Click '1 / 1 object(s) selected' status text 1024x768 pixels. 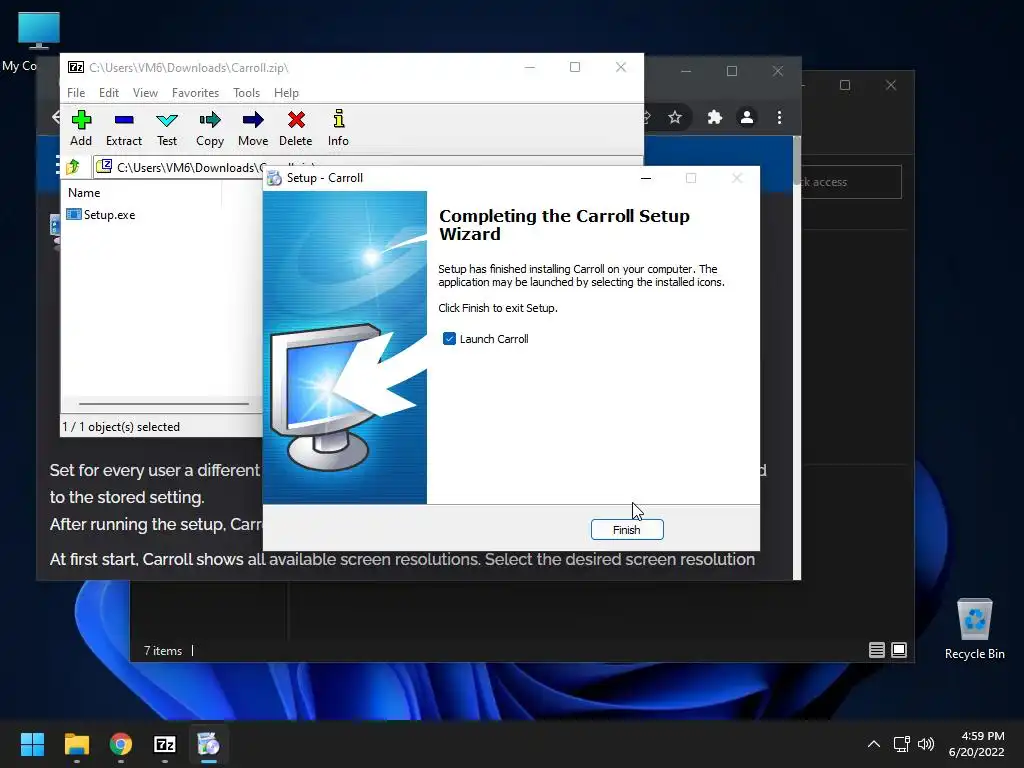[121, 426]
